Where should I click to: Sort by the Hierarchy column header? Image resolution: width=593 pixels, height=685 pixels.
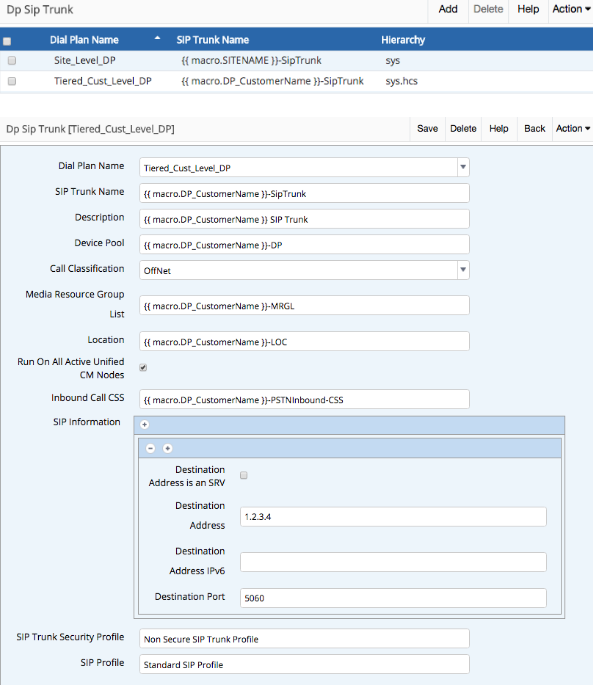[403, 40]
